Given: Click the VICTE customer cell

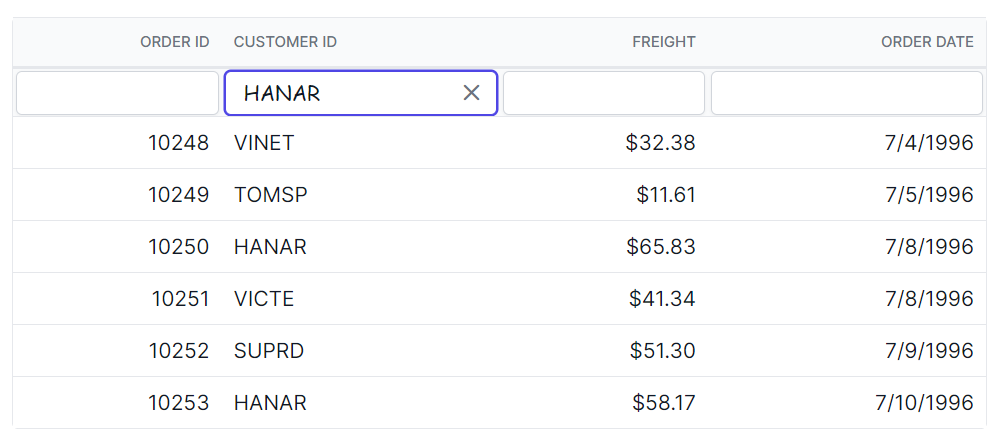Looking at the screenshot, I should [264, 299].
